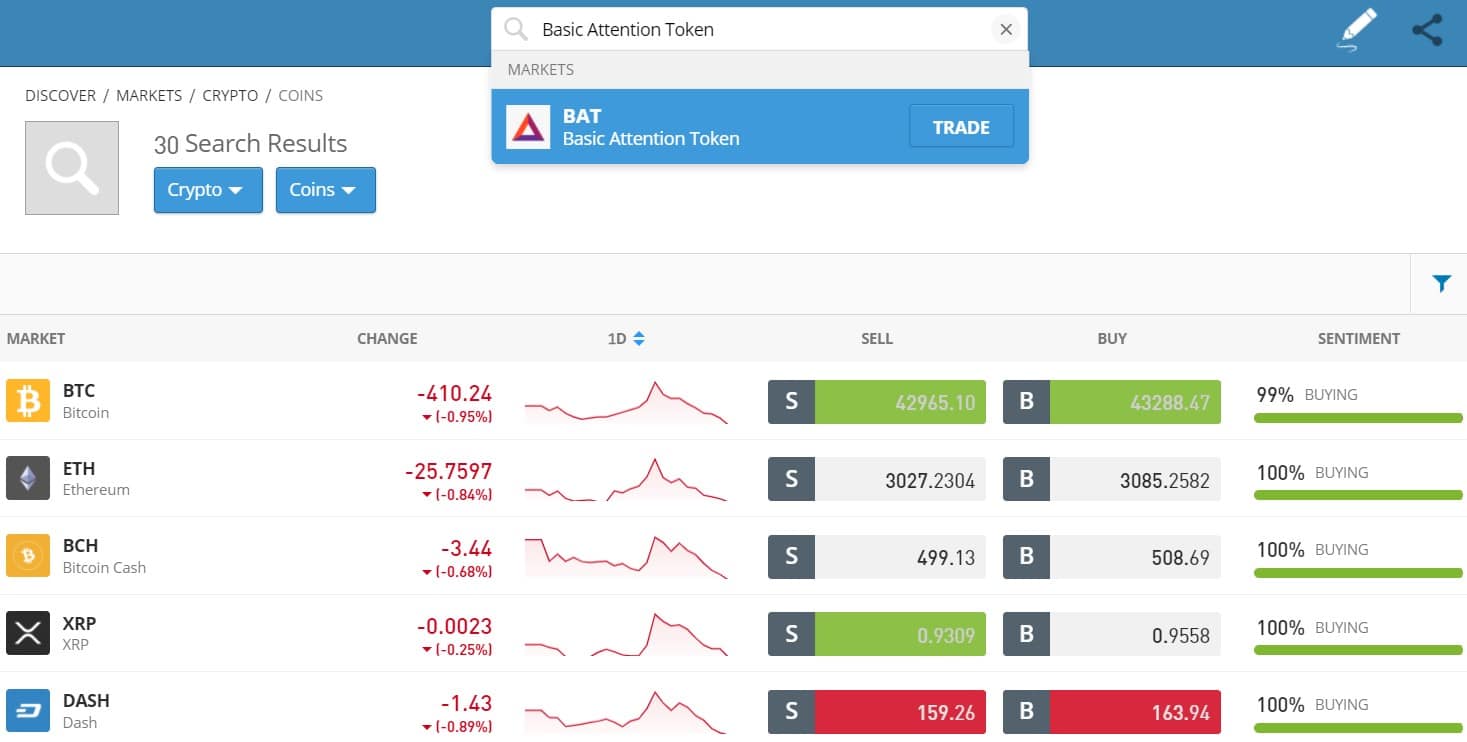Screen dimensions: 1467x742
Task: Click the S sell icon for ETH
Action: pos(792,479)
